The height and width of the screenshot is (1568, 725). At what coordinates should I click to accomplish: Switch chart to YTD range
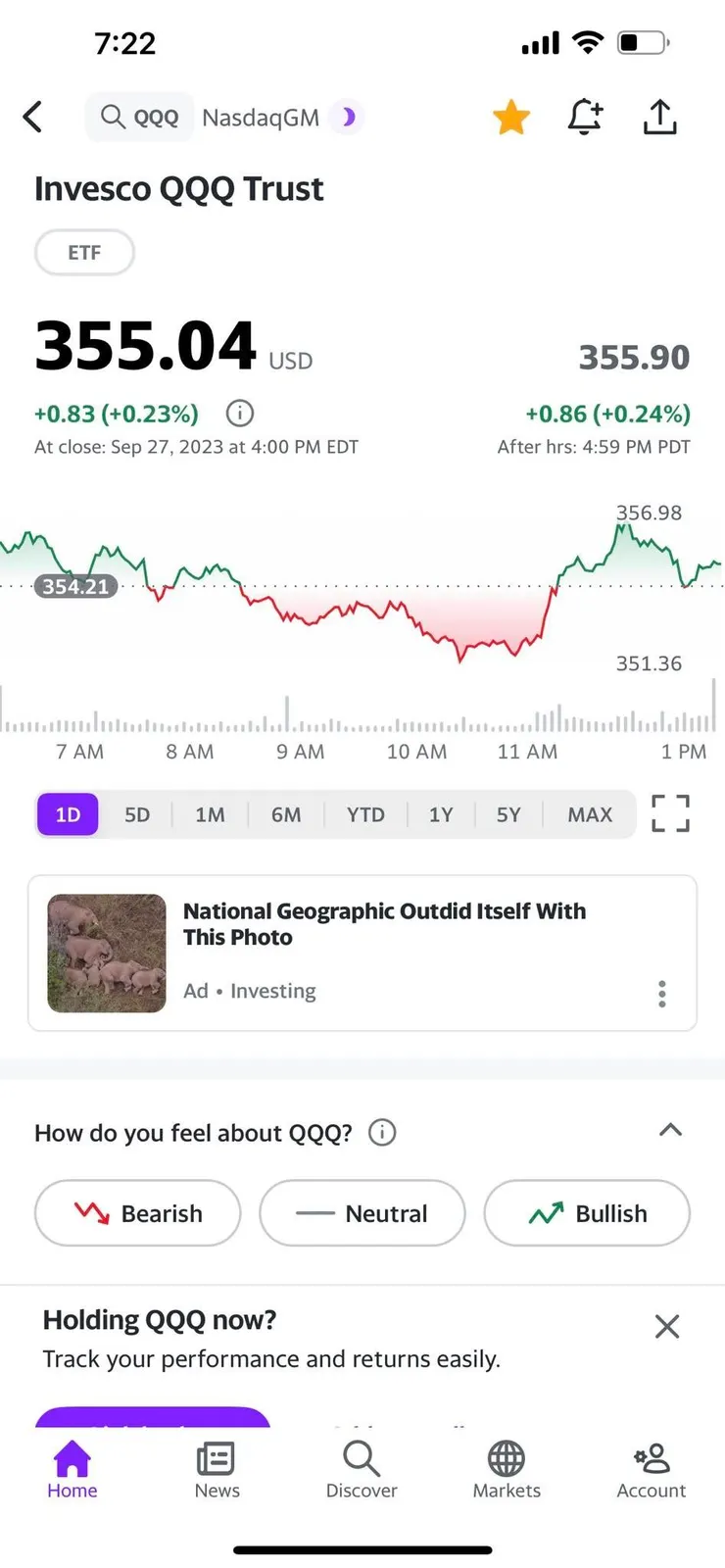point(365,814)
